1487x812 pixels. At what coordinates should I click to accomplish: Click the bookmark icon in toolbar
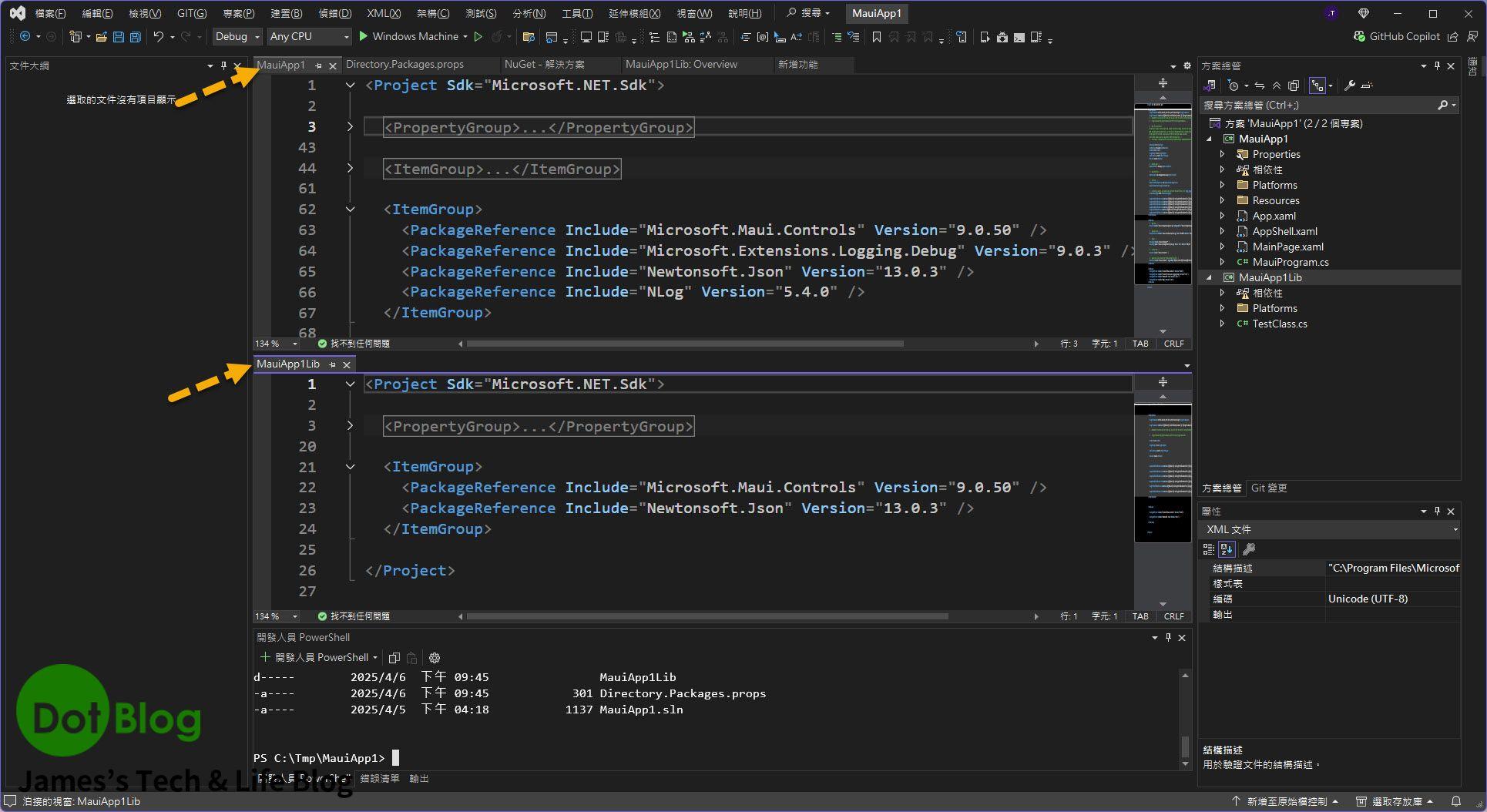coord(876,36)
